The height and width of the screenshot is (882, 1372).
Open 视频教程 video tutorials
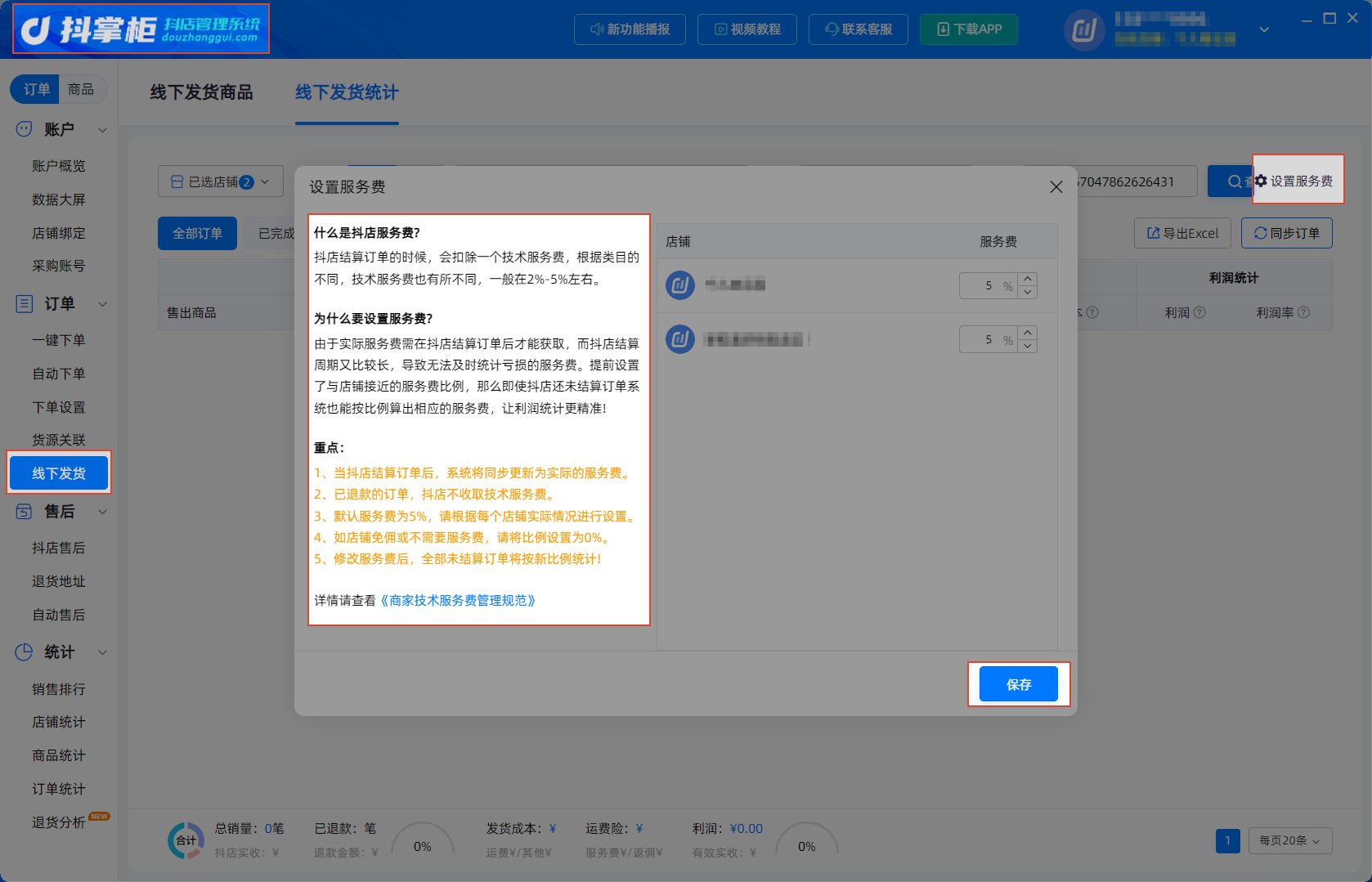pyautogui.click(x=747, y=29)
